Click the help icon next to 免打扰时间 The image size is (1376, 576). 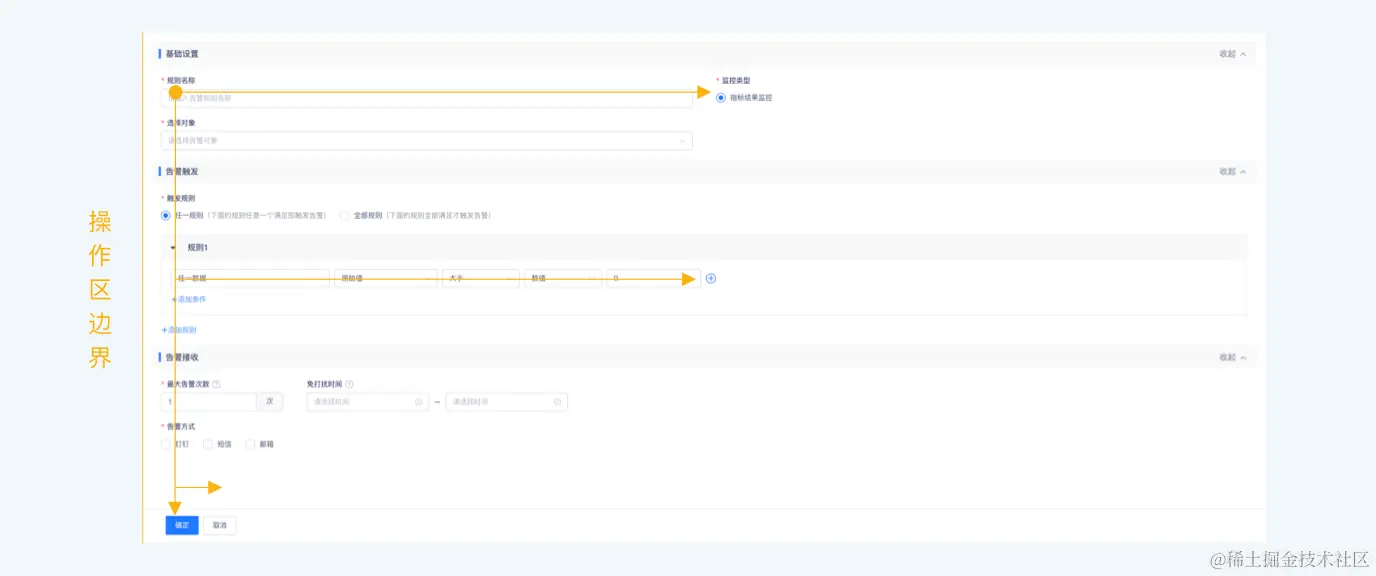349,384
